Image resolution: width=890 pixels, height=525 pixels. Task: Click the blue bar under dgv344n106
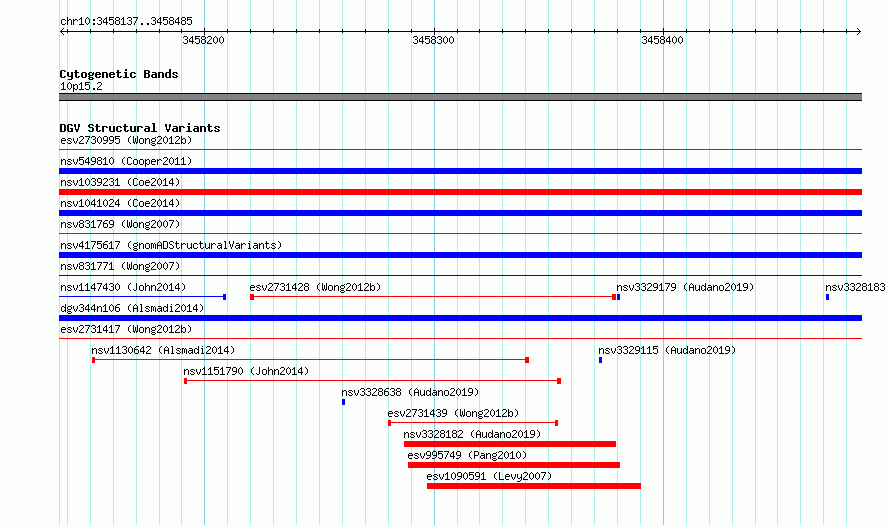click(x=460, y=318)
